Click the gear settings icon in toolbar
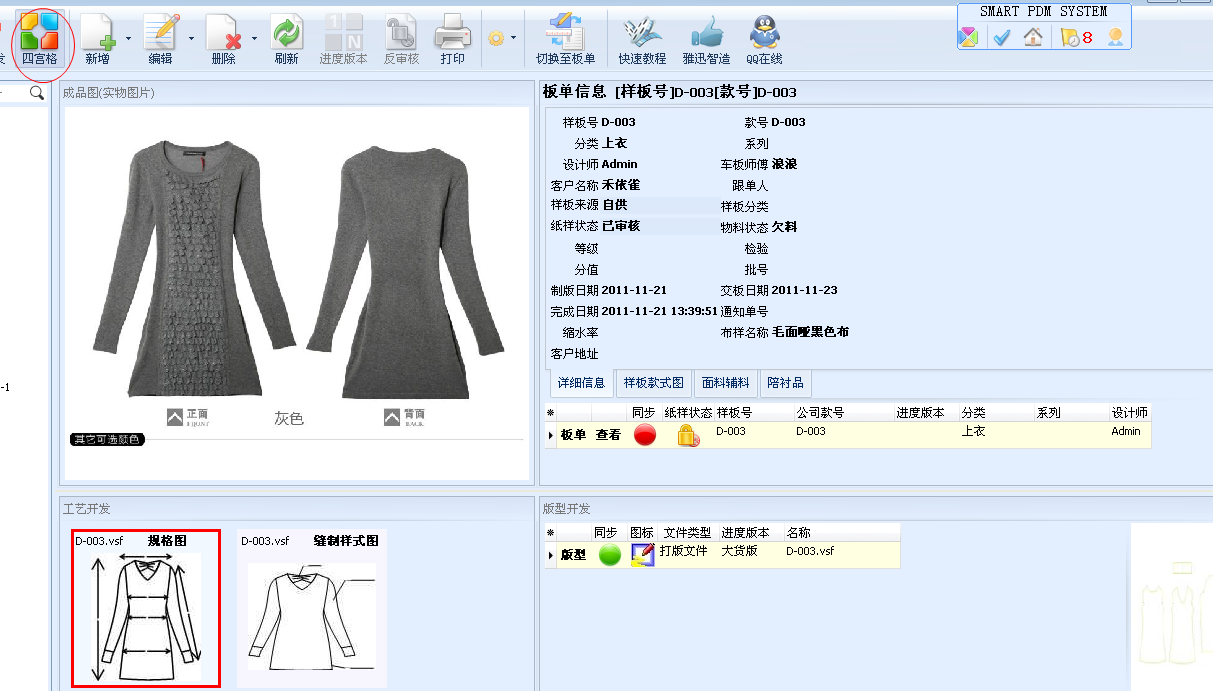This screenshot has width=1213, height=691. (496, 38)
